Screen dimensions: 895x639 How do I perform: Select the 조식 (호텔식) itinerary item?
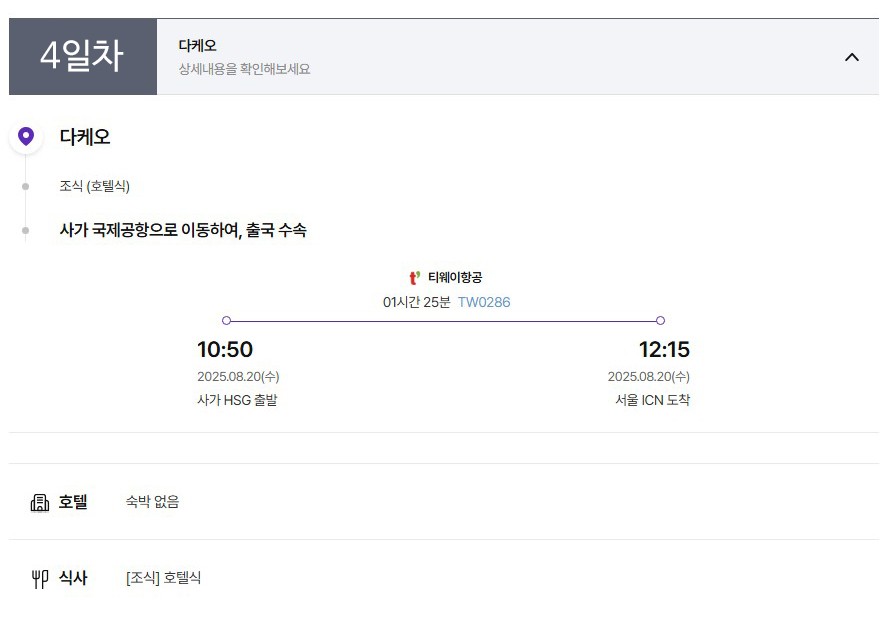95,186
